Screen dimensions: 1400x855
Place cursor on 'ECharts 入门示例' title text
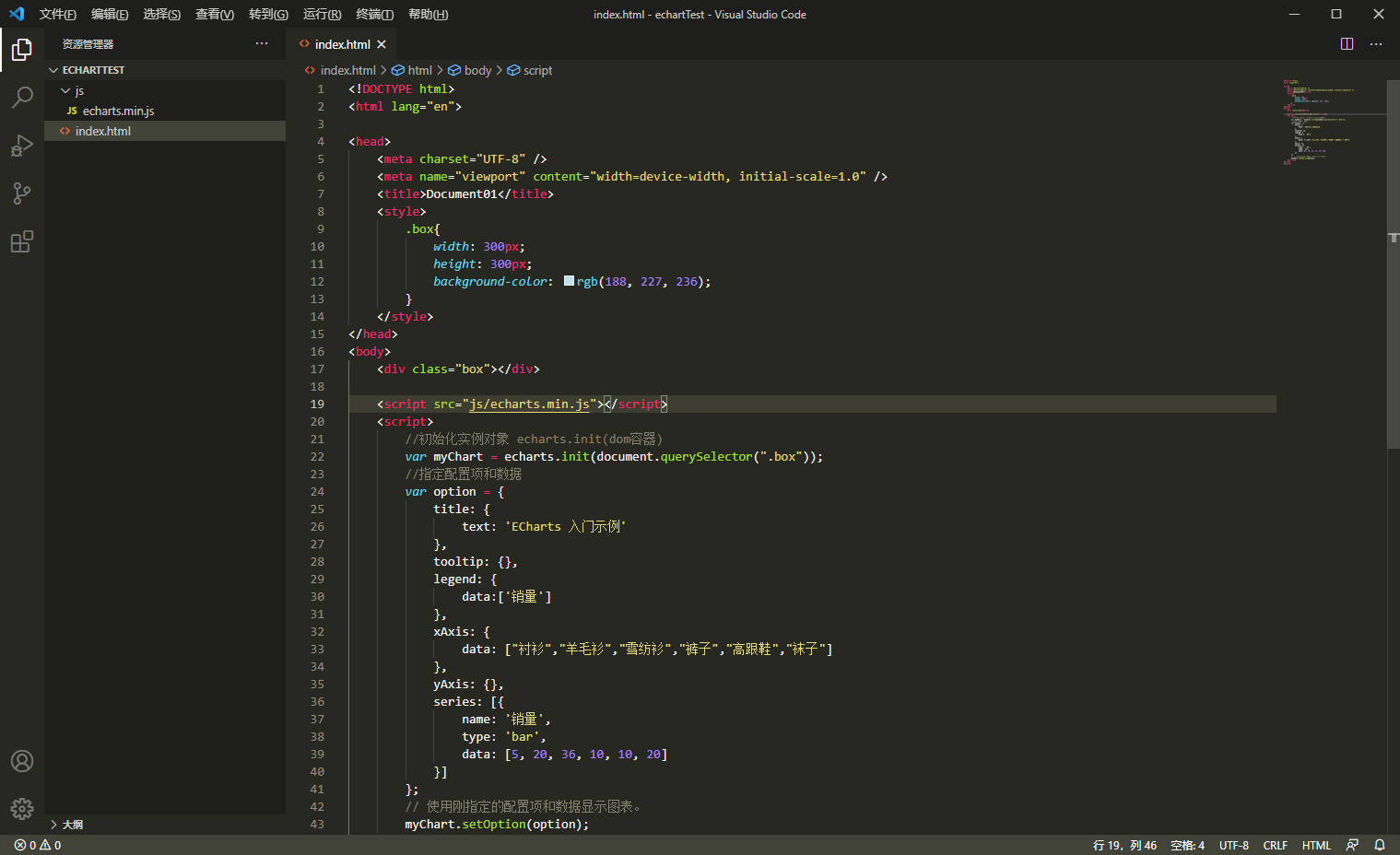565,526
